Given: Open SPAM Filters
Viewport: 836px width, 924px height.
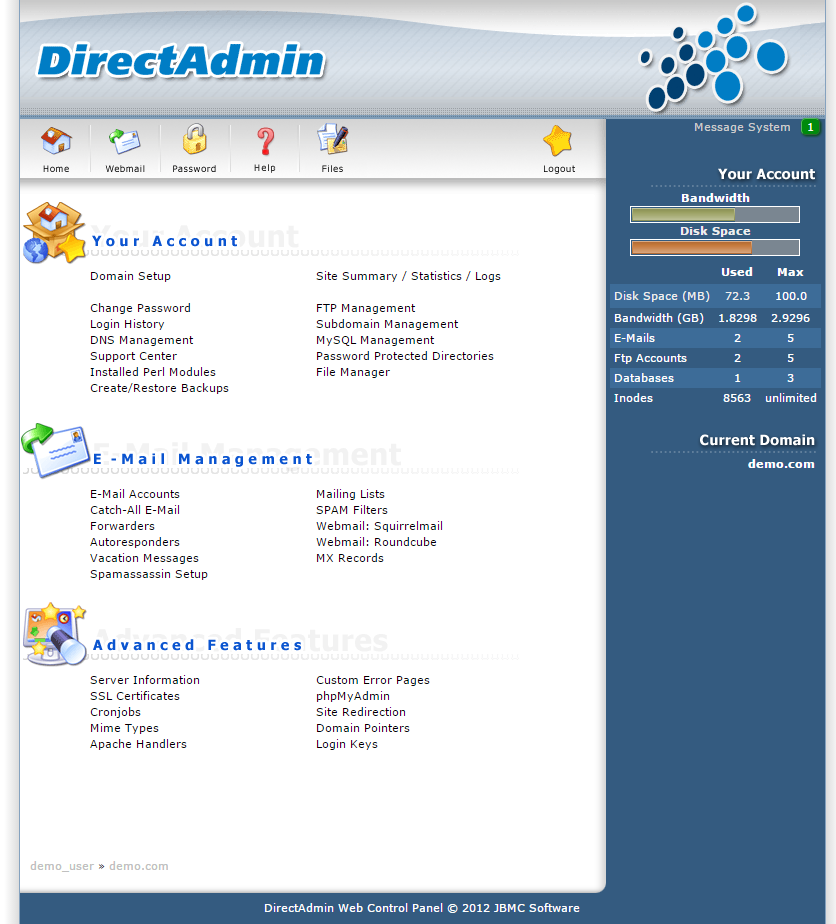Looking at the screenshot, I should tap(352, 510).
